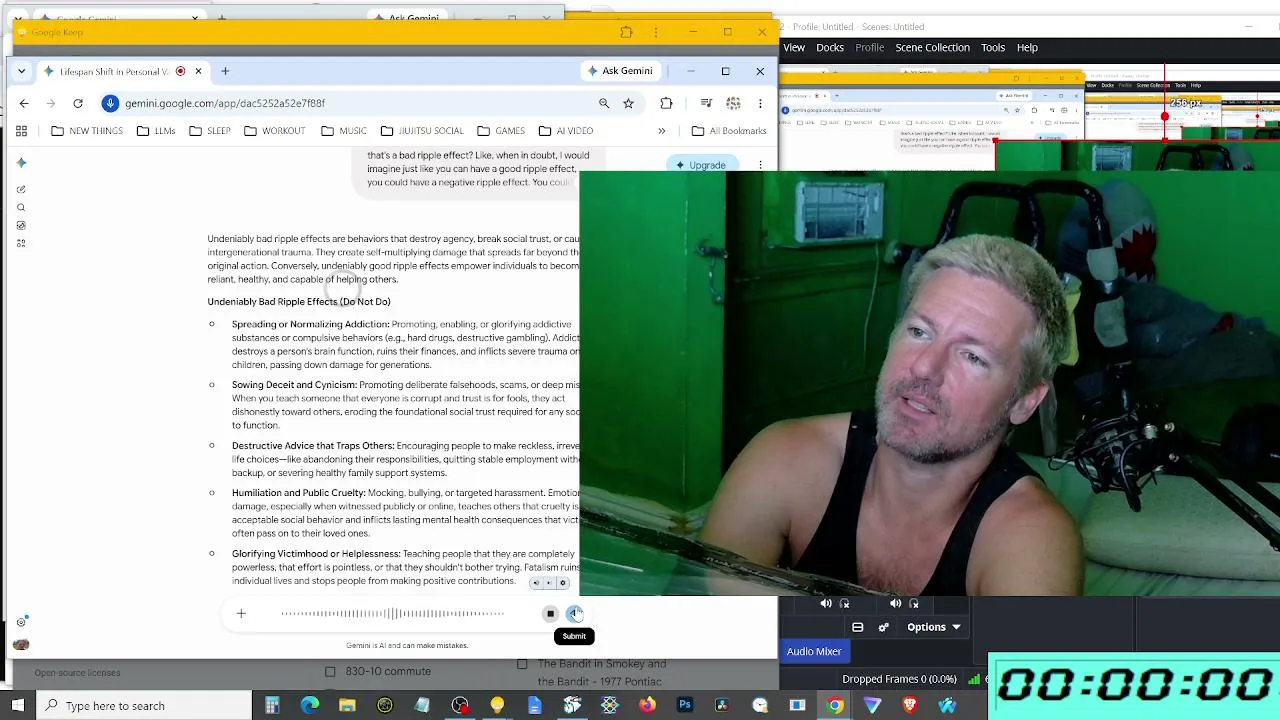Open the Tools menu in OBS
The width and height of the screenshot is (1280, 720).
tap(993, 47)
